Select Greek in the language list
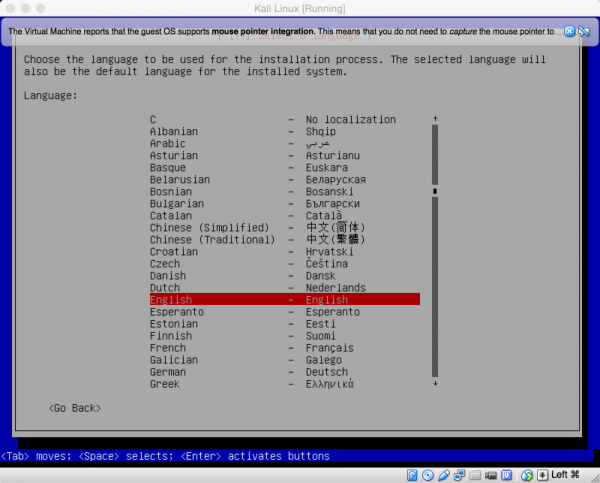This screenshot has width=600, height=483. point(285,384)
